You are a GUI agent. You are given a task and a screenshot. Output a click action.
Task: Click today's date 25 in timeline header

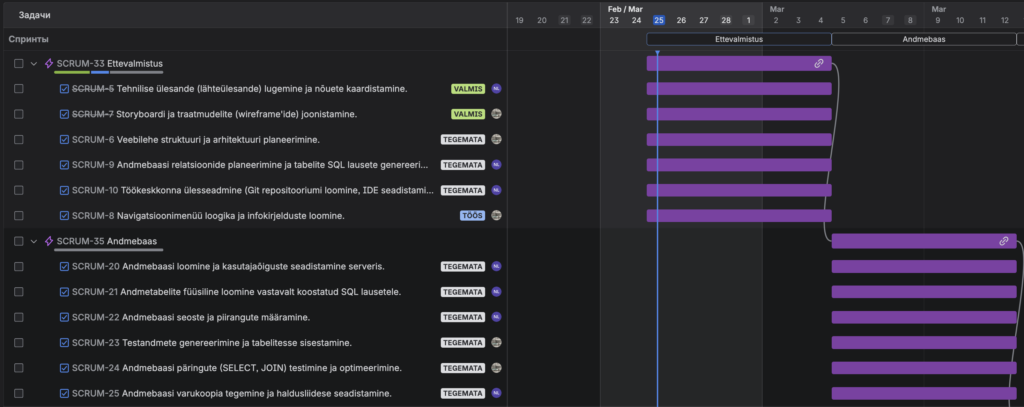(x=658, y=20)
